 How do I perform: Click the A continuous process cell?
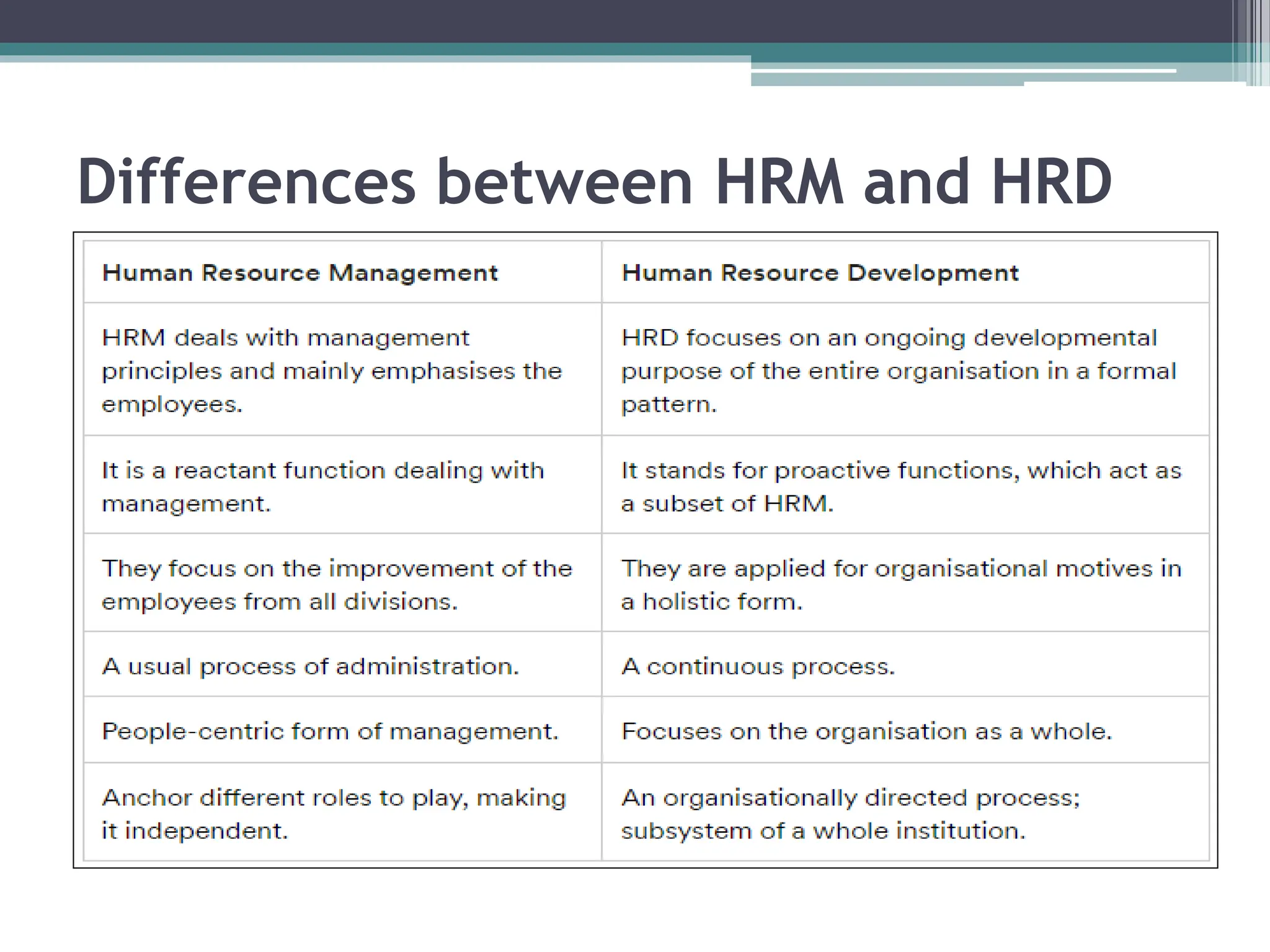click(x=758, y=666)
